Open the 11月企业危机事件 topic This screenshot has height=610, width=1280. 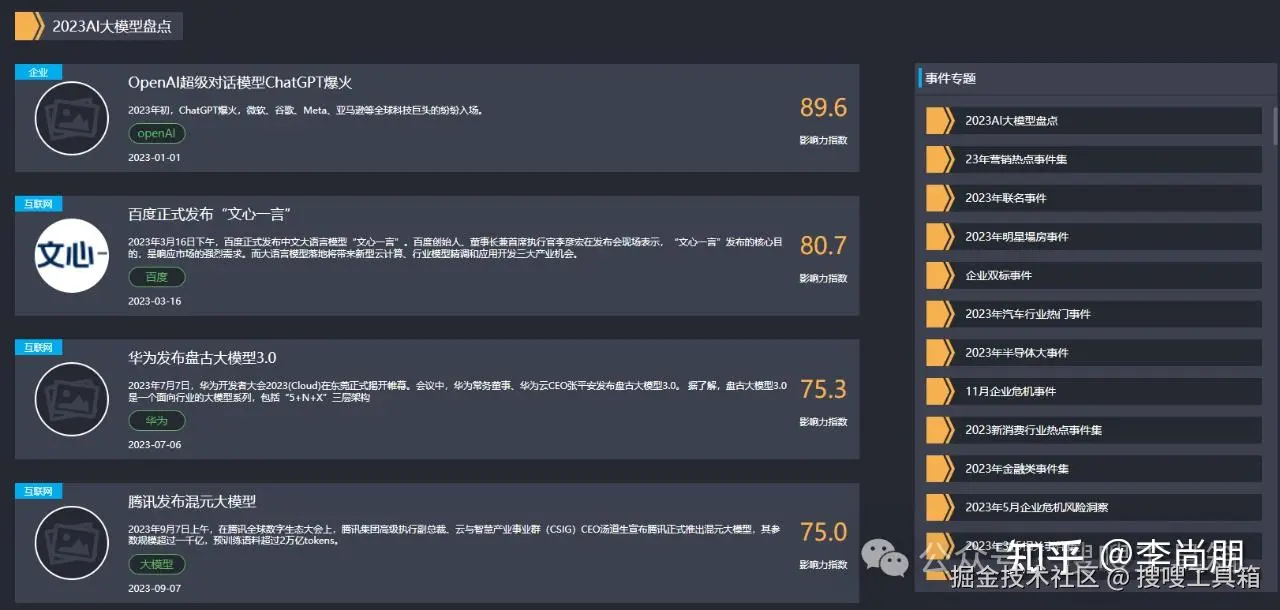tap(1094, 391)
